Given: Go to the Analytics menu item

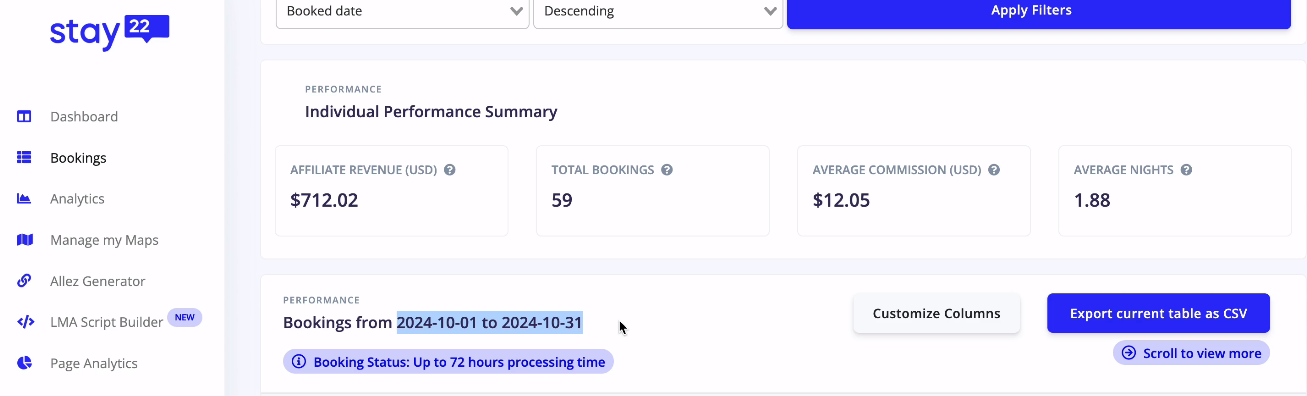Looking at the screenshot, I should 77,199.
